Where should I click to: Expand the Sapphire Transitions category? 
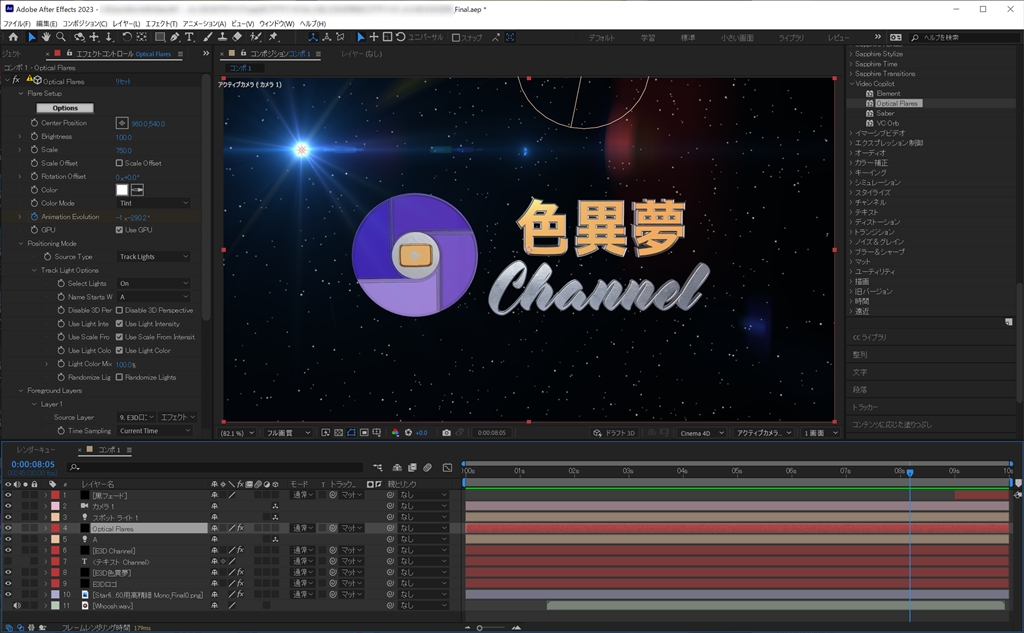[852, 74]
